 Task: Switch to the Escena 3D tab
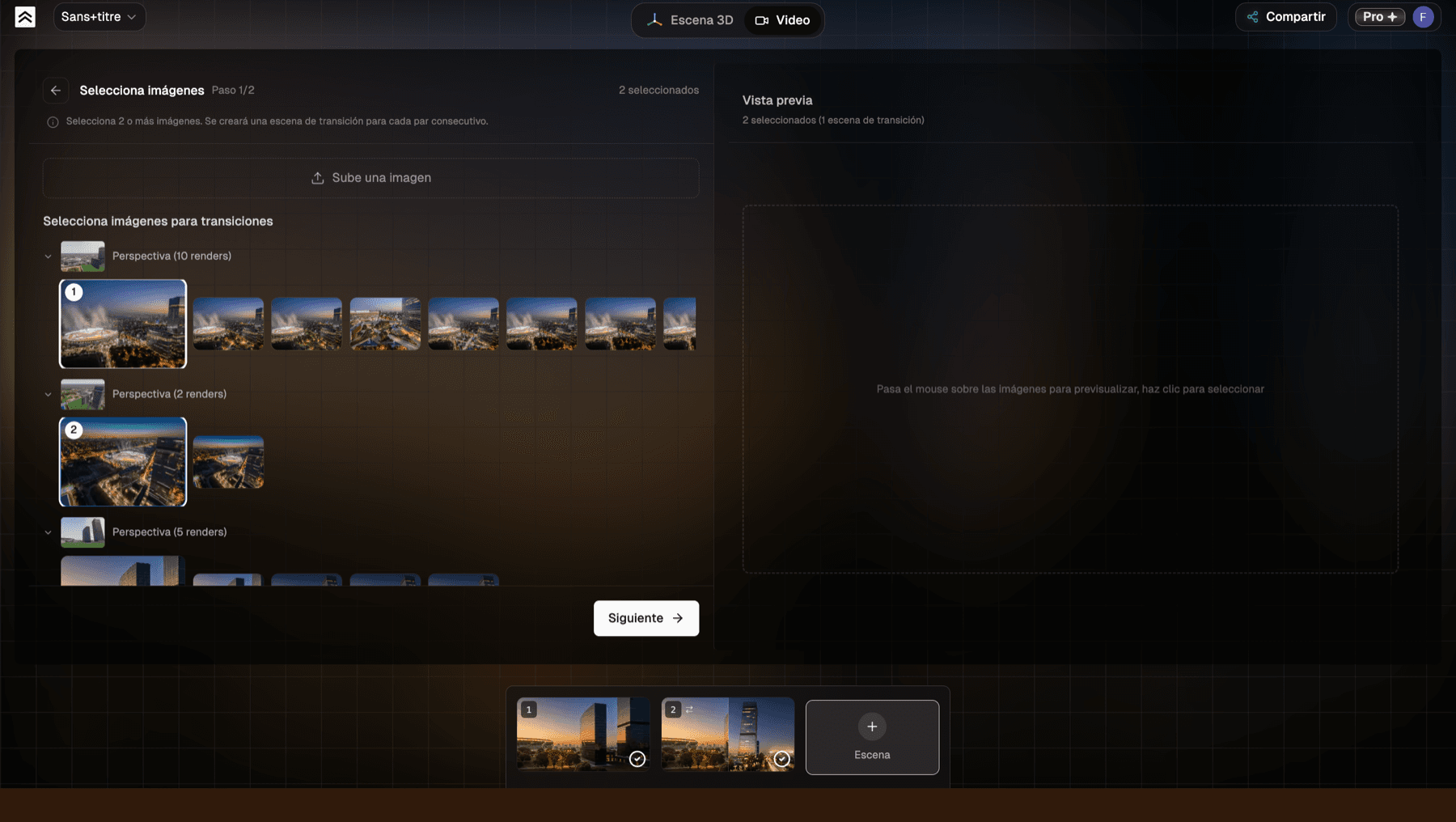coord(690,20)
